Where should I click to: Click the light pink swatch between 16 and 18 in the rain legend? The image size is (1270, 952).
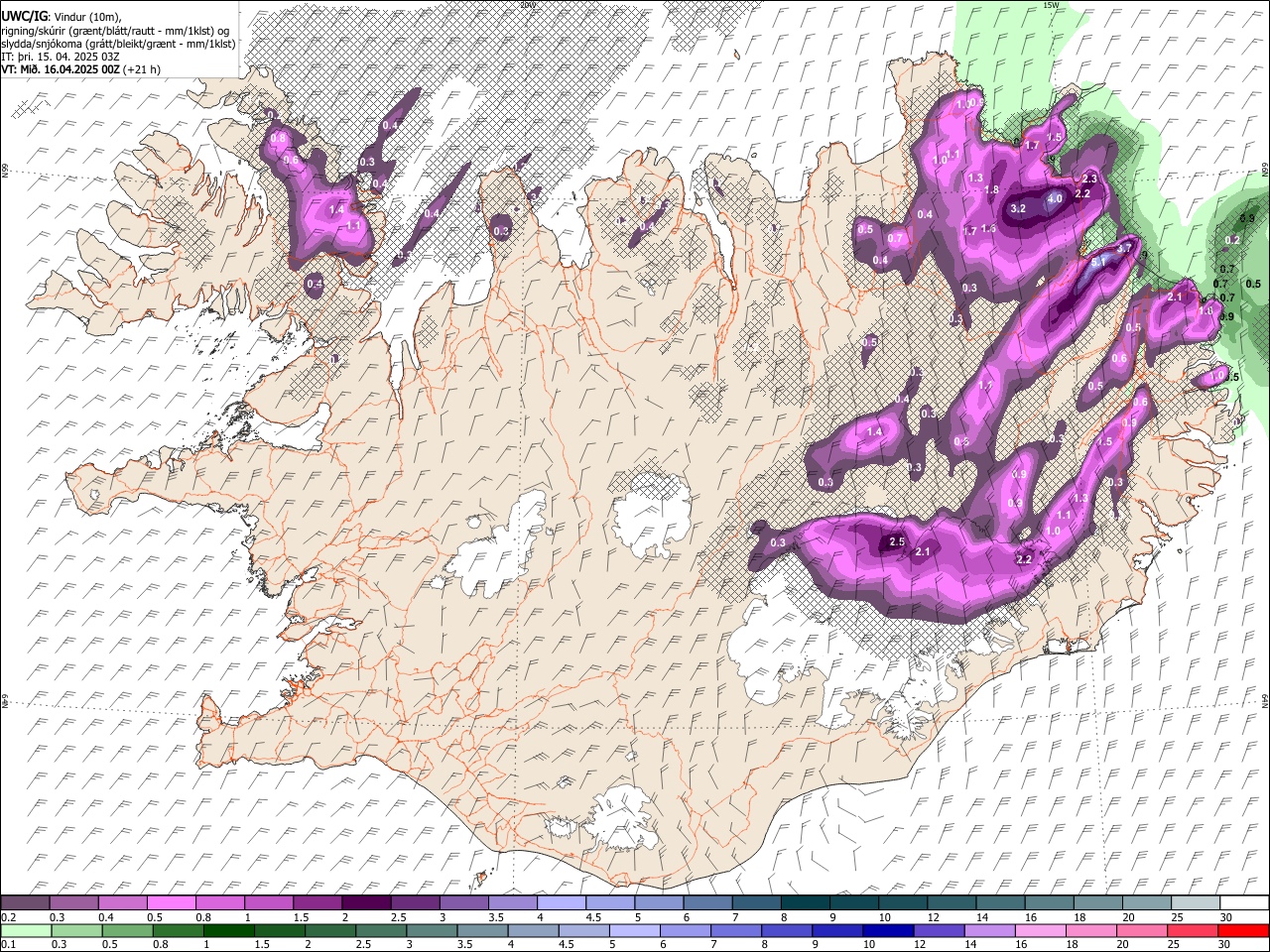tap(1040, 930)
